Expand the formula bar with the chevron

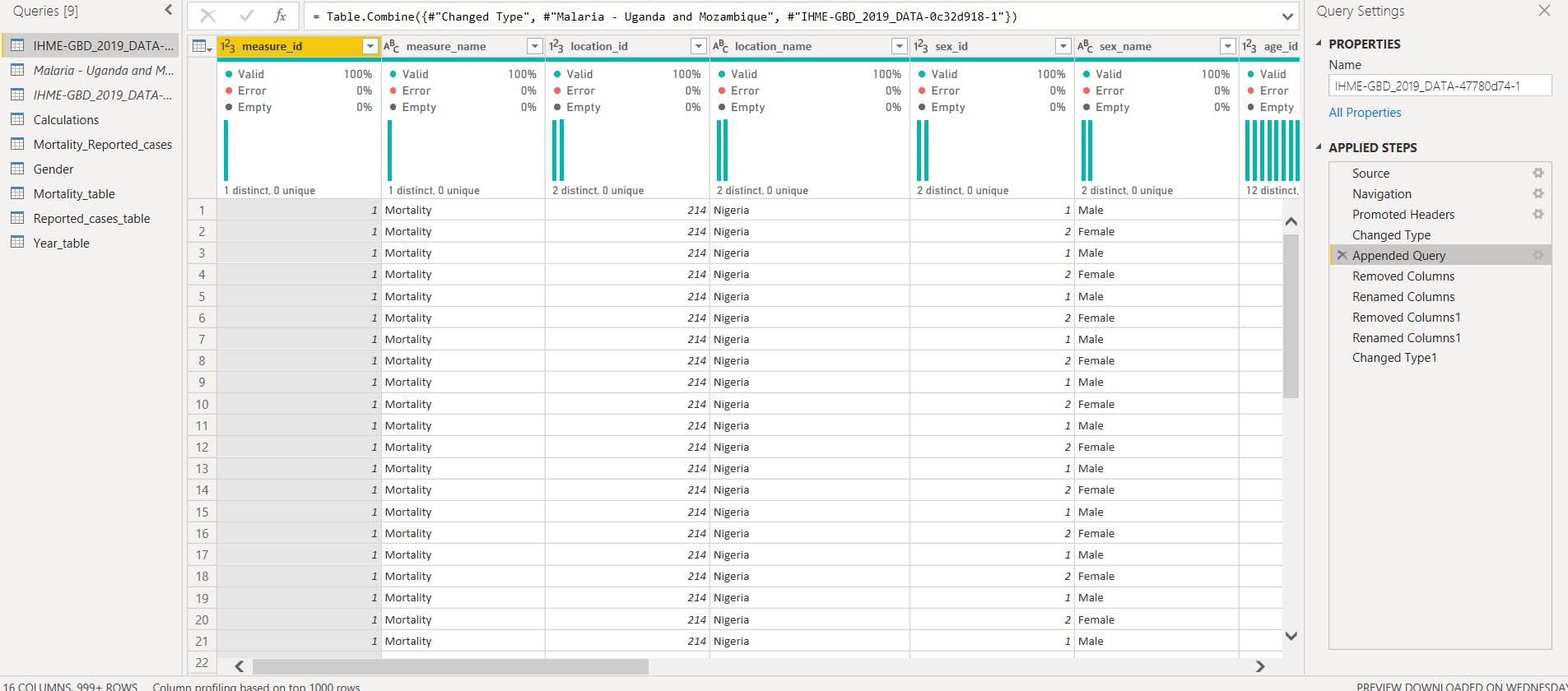click(1287, 16)
